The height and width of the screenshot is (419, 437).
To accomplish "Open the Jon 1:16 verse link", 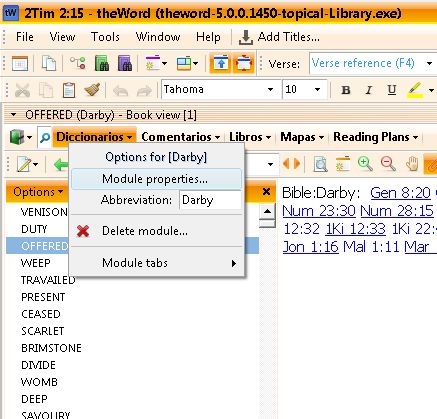I will point(311,247).
